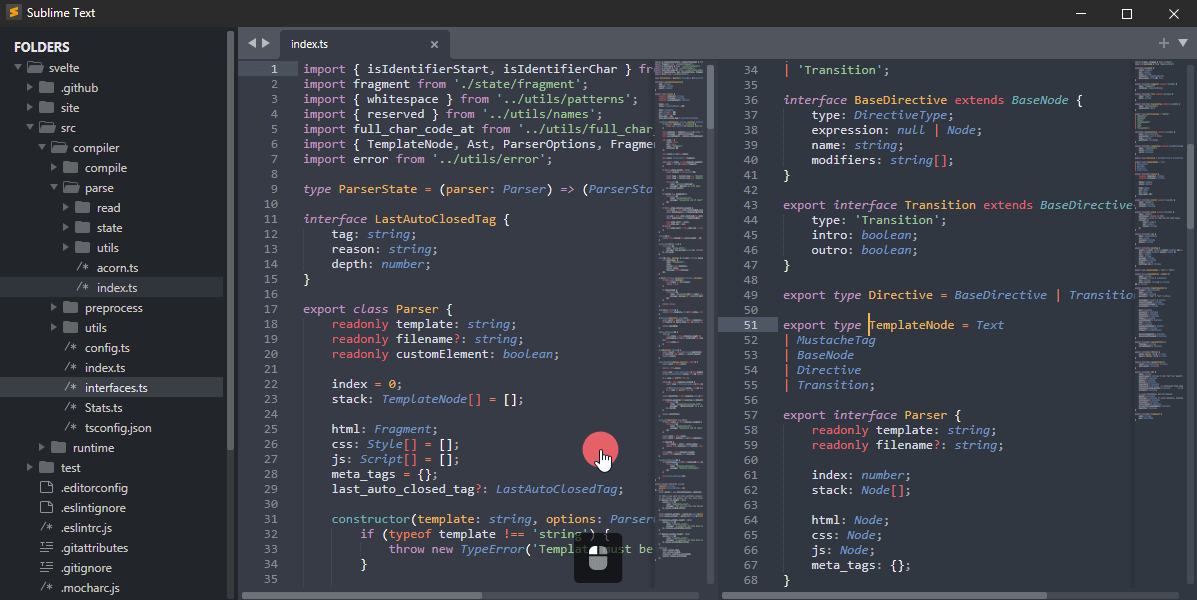1197x600 pixels.
Task: Open ".eslintrc.js" in the sidebar
Action: 86,527
